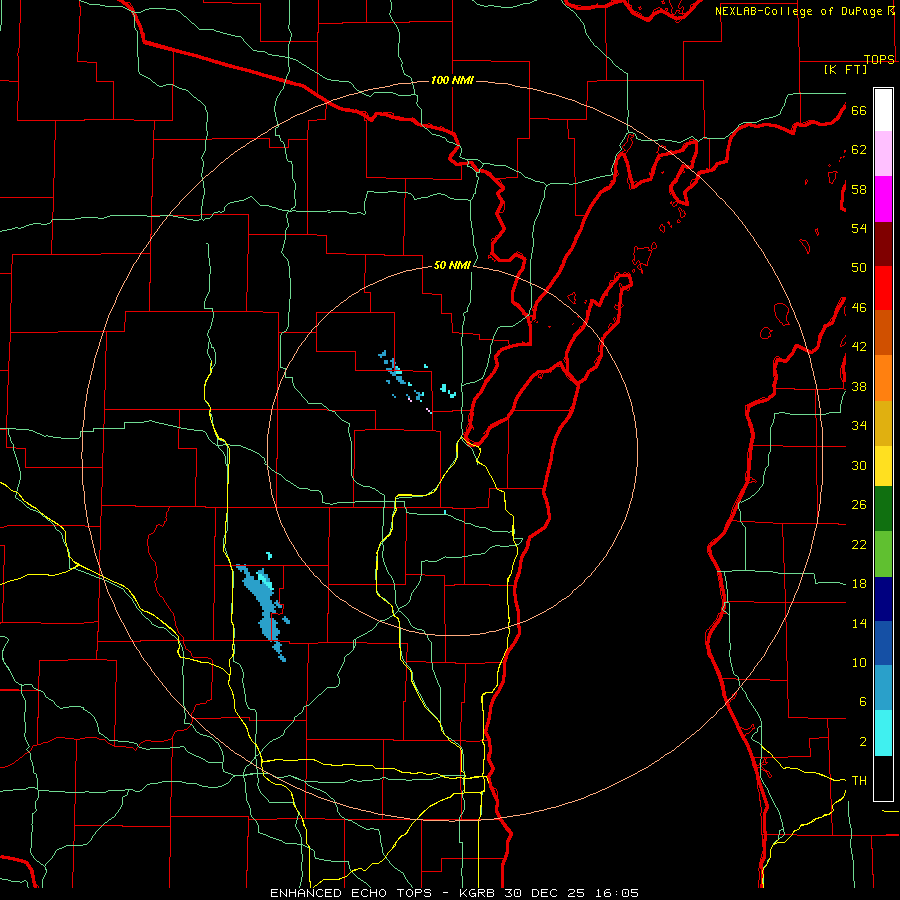This screenshot has width=900, height=900.
Task: Click the navy 18 kft legend swatch
Action: click(883, 599)
